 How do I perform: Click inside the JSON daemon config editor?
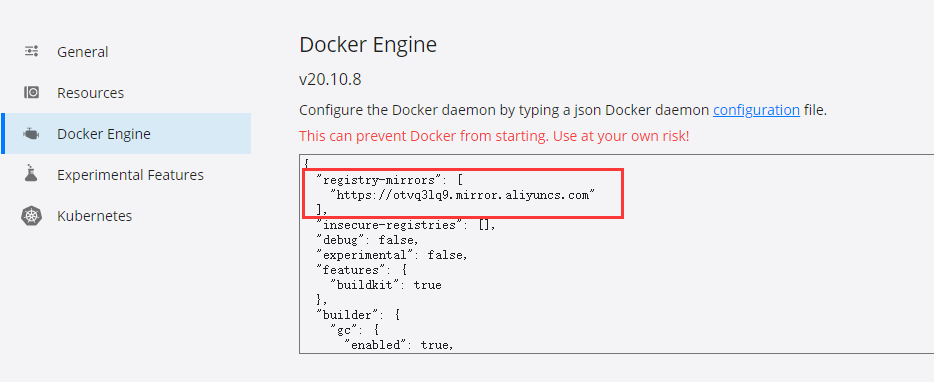pos(617,254)
